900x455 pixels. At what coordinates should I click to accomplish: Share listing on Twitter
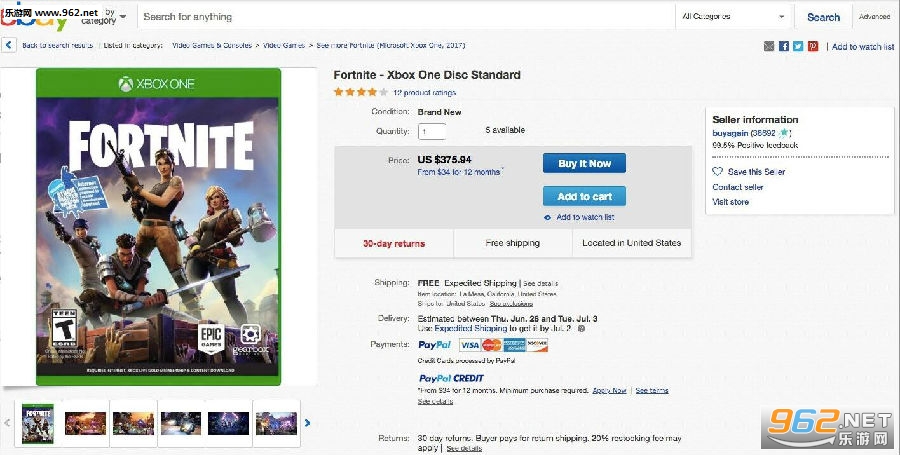pyautogui.click(x=798, y=46)
